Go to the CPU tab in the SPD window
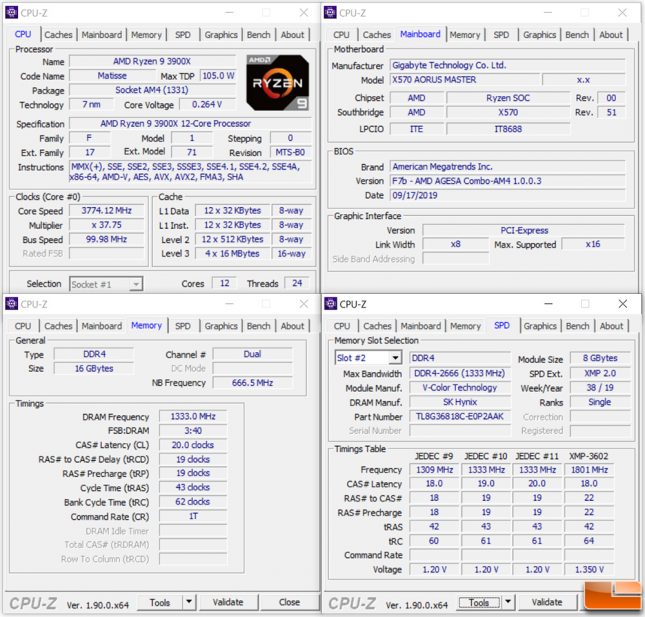Image resolution: width=645 pixels, height=617 pixels. 342,326
